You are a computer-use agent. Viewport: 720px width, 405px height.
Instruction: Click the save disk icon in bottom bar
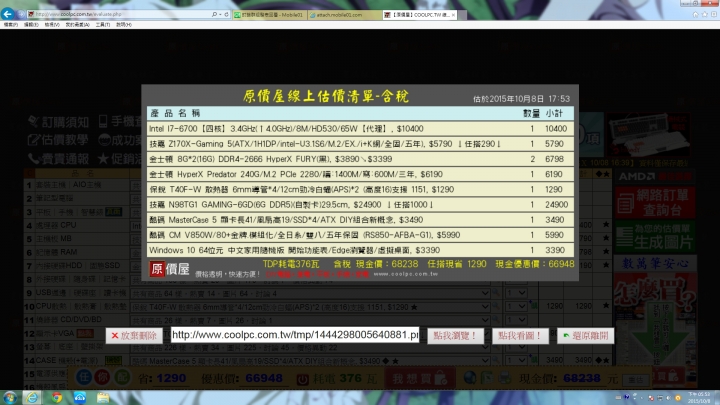(x=488, y=378)
